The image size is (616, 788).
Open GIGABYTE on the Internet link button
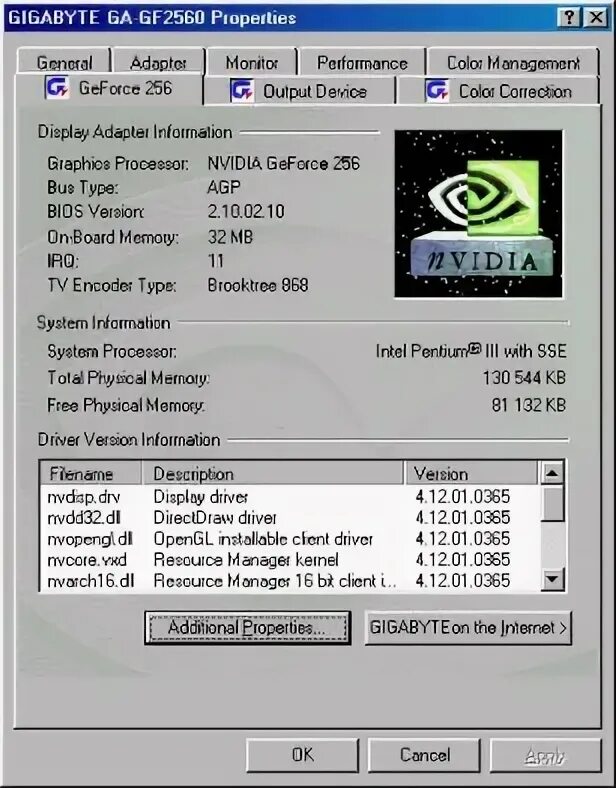468,627
